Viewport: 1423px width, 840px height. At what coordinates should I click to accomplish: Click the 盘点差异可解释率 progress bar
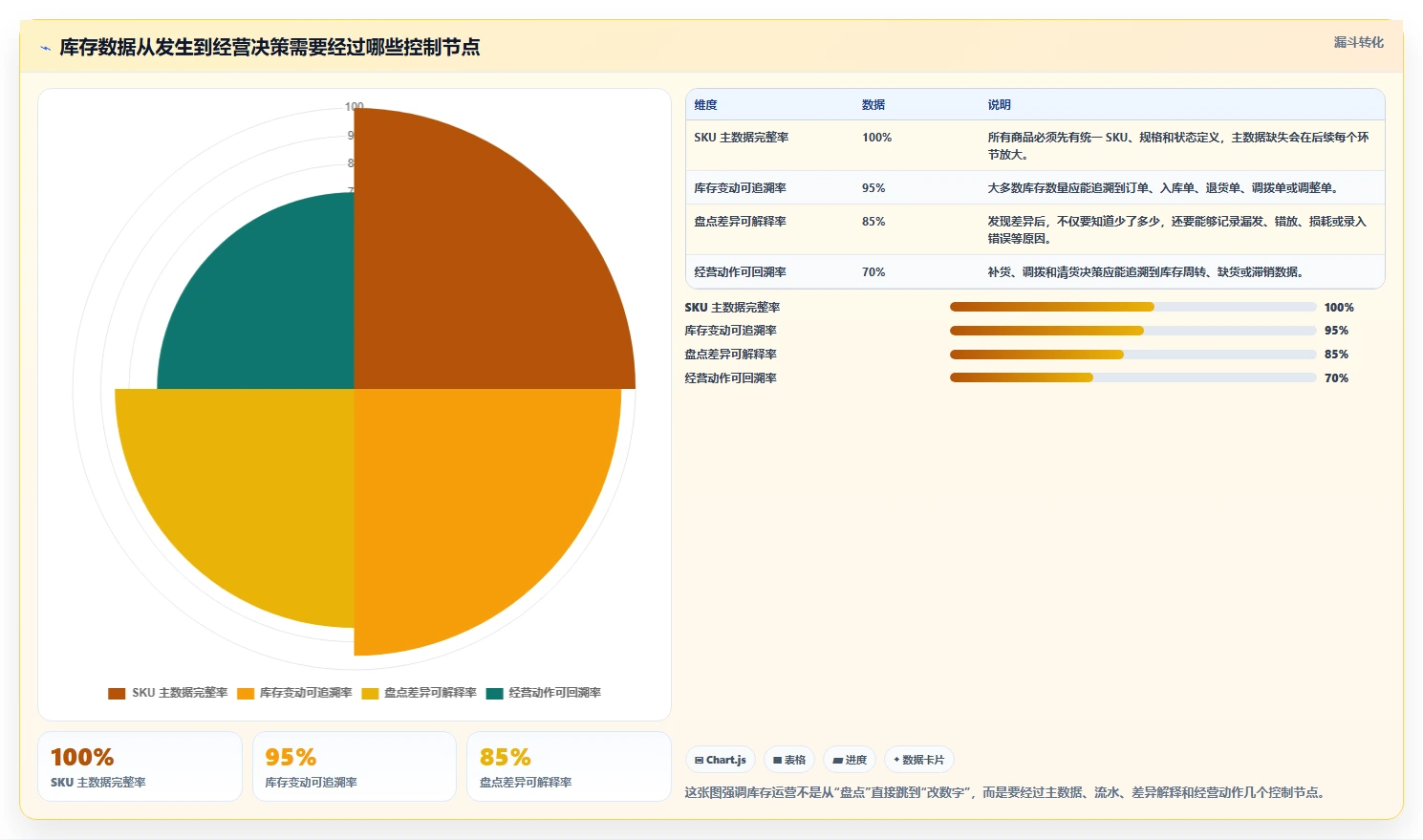1133,355
